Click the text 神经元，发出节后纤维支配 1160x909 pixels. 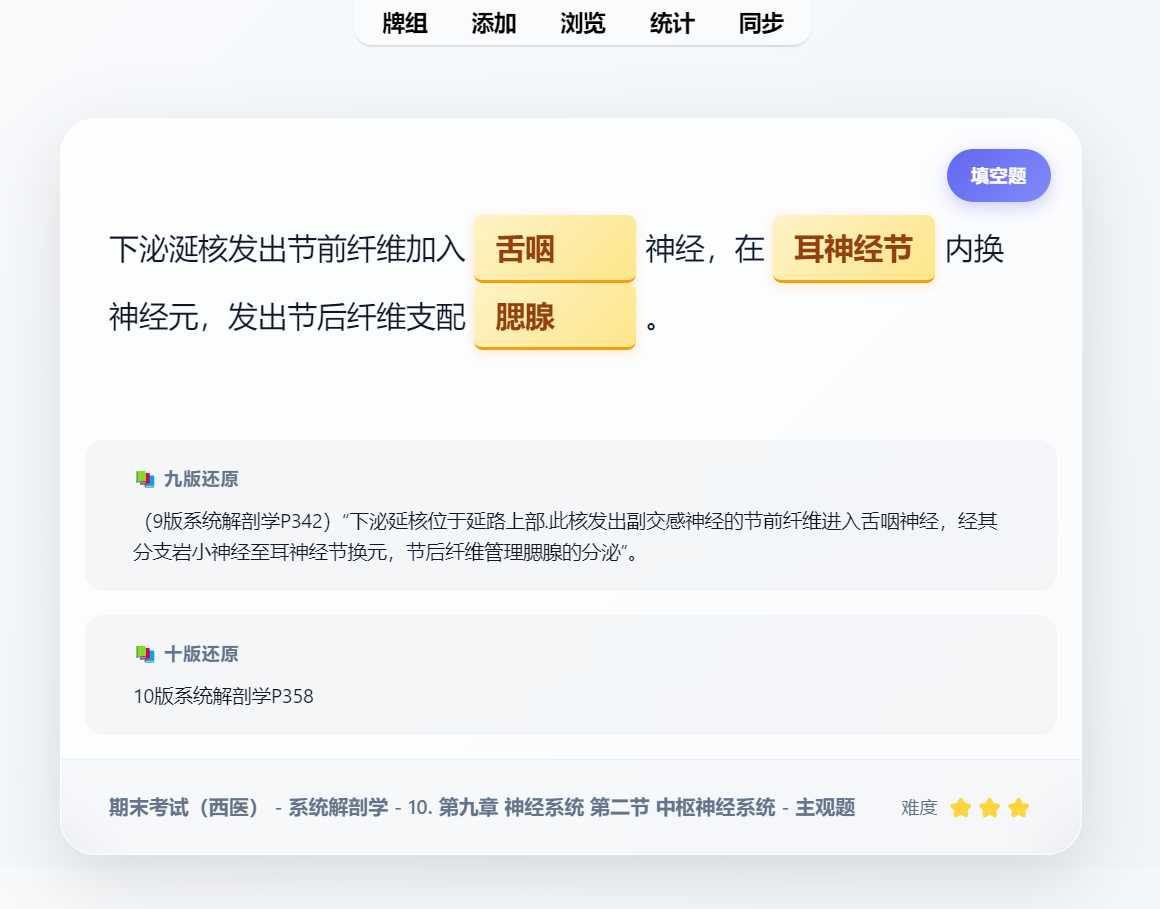pos(287,317)
